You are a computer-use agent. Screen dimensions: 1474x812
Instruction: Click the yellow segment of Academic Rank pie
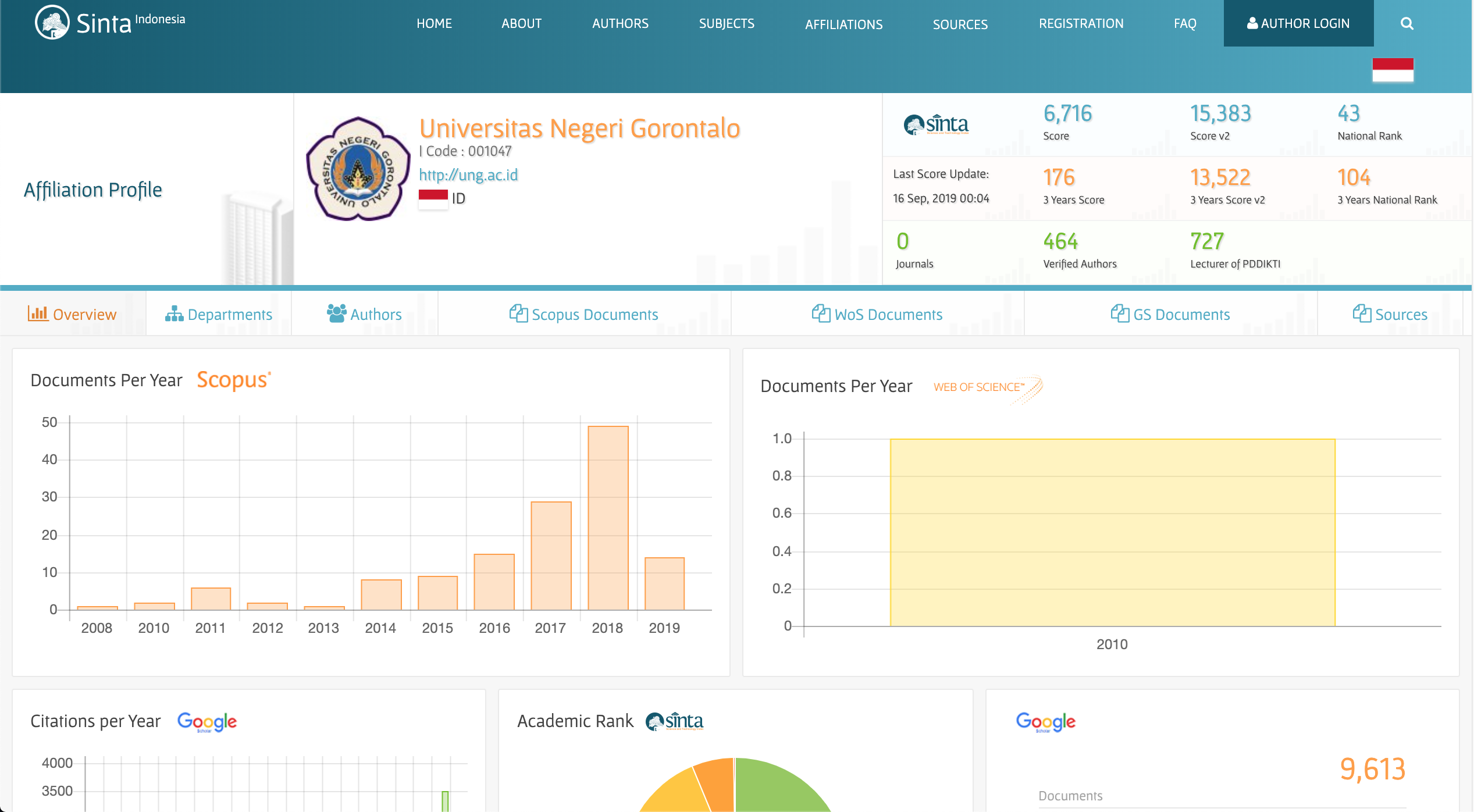point(679,794)
